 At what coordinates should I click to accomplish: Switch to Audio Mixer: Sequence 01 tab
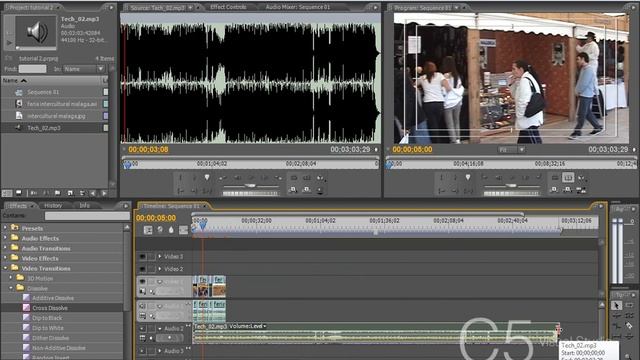[x=298, y=7]
